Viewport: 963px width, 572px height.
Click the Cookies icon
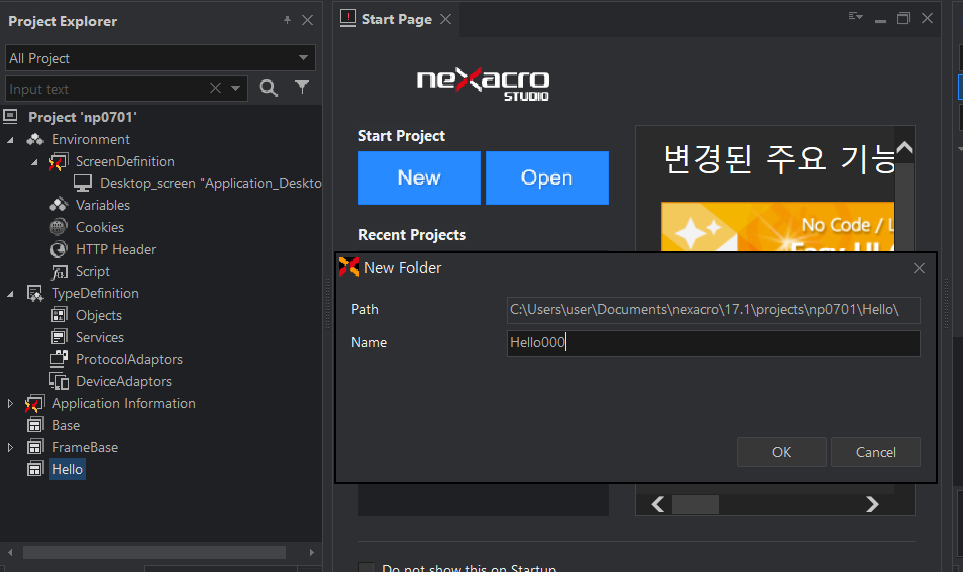coord(58,227)
